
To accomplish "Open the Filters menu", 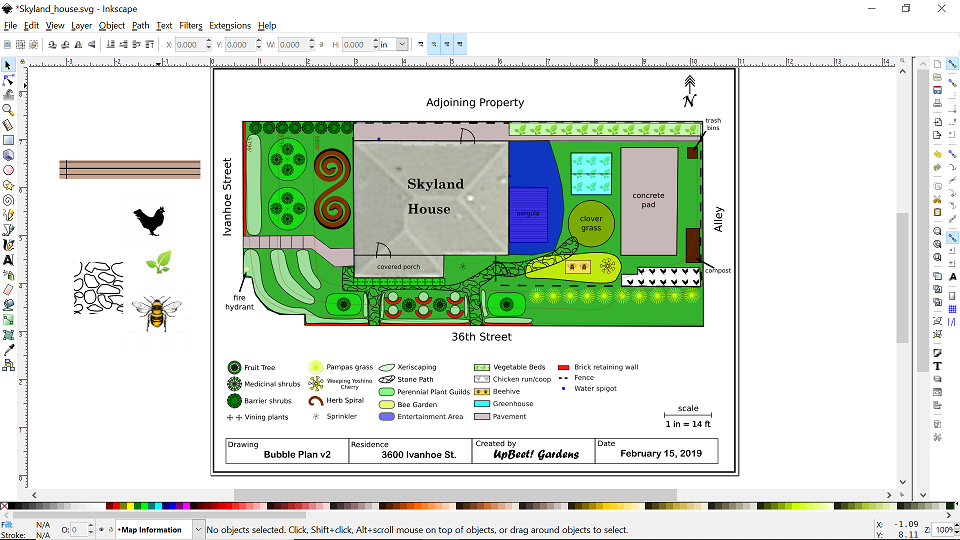I will (x=190, y=25).
